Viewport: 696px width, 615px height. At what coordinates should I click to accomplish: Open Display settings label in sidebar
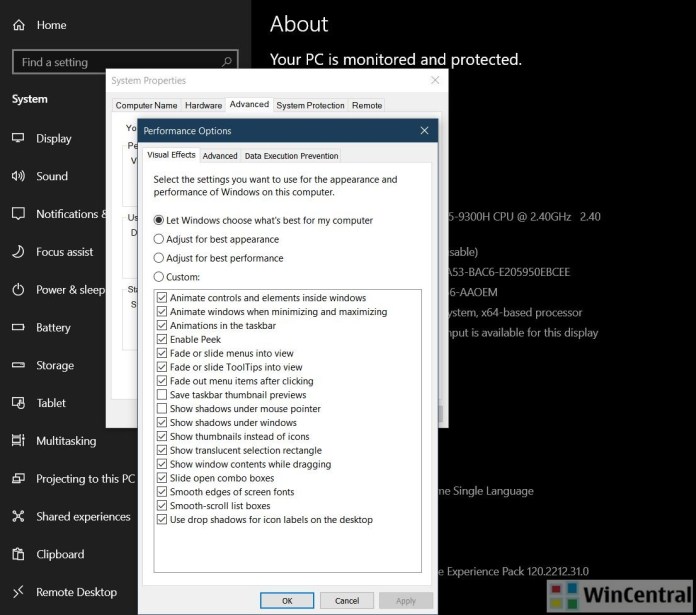coord(54,138)
